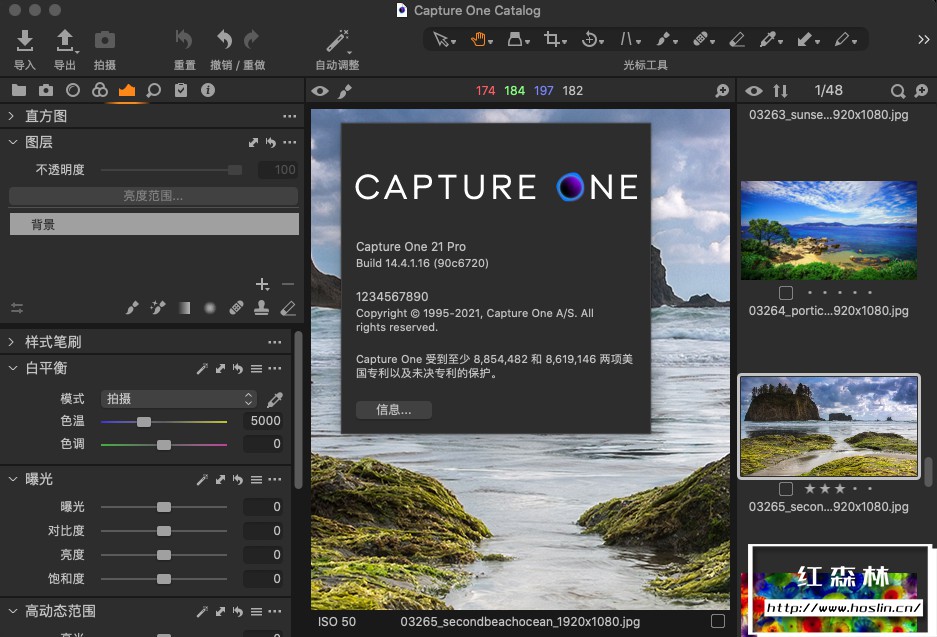Select the Crop tool in toolbar
This screenshot has width=937, height=637.
(552, 40)
